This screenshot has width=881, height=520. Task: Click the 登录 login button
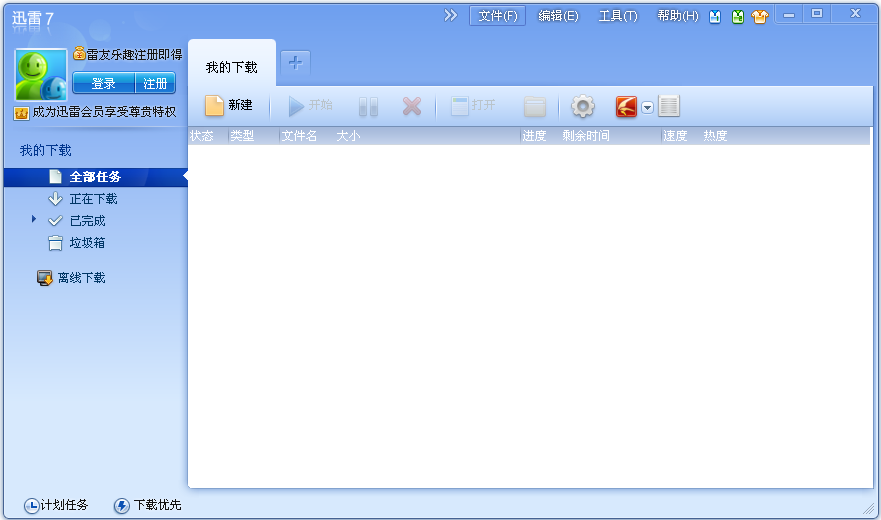pyautogui.click(x=103, y=83)
